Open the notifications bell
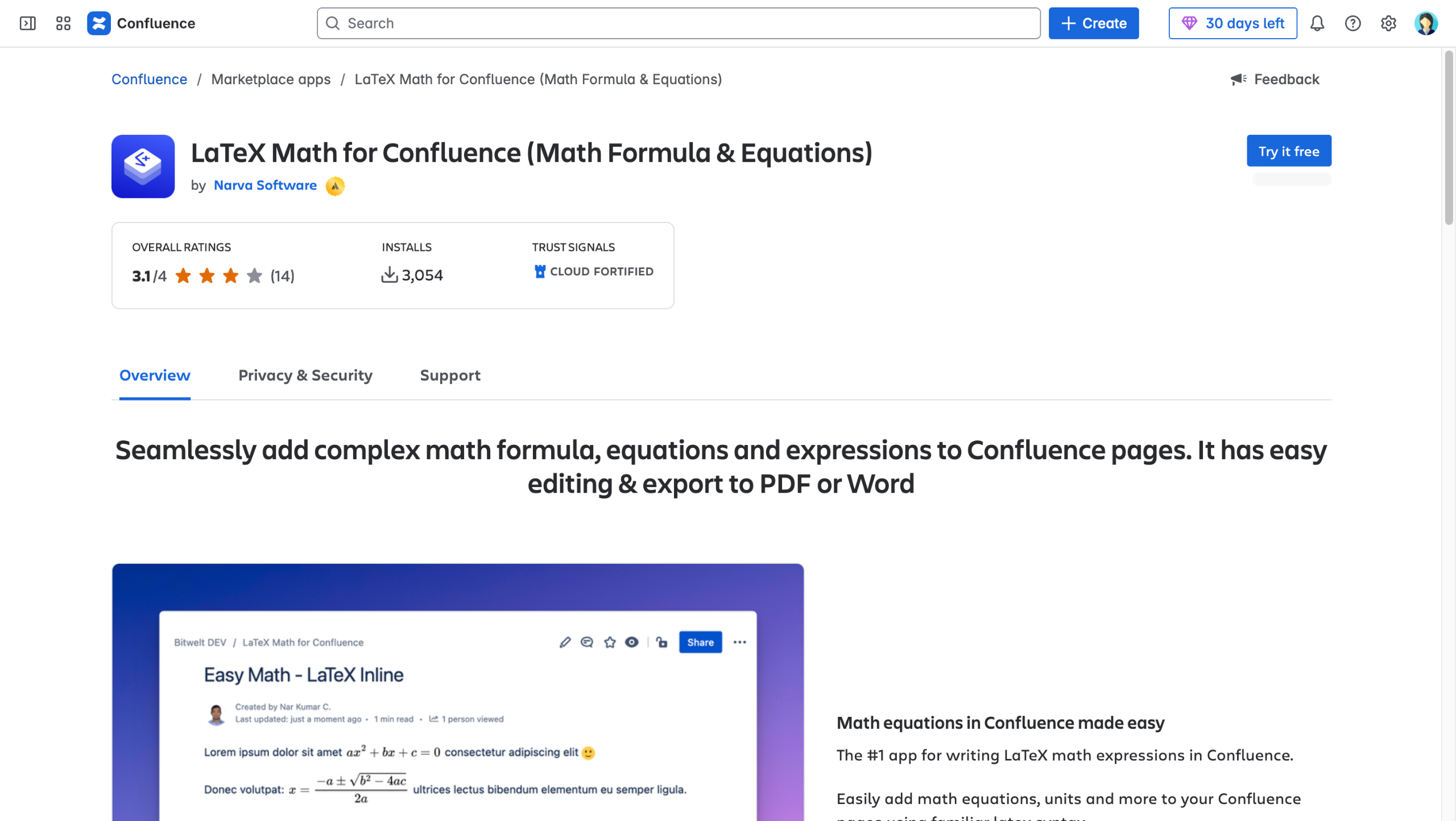 pyautogui.click(x=1317, y=23)
